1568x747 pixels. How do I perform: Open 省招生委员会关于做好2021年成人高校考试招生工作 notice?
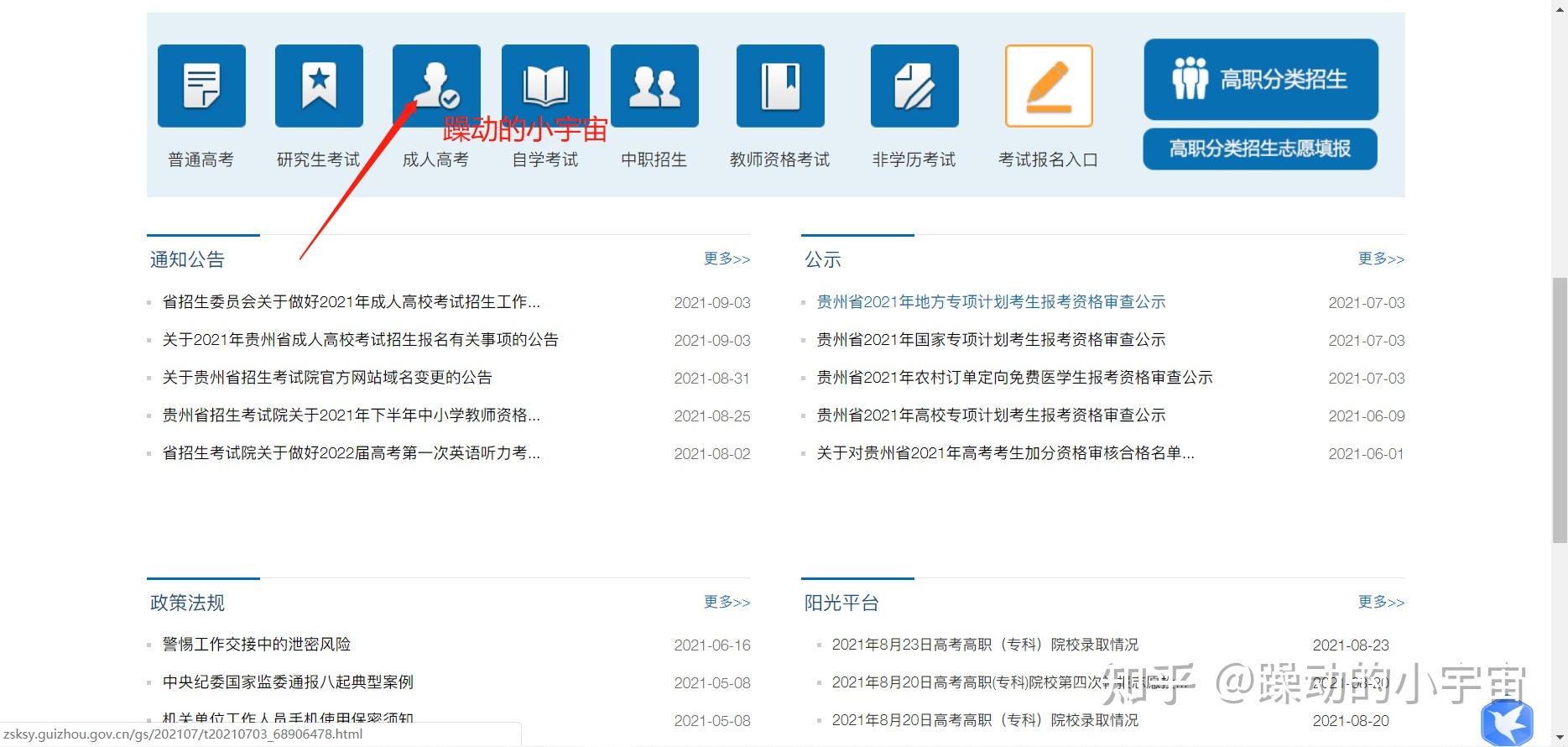point(352,302)
